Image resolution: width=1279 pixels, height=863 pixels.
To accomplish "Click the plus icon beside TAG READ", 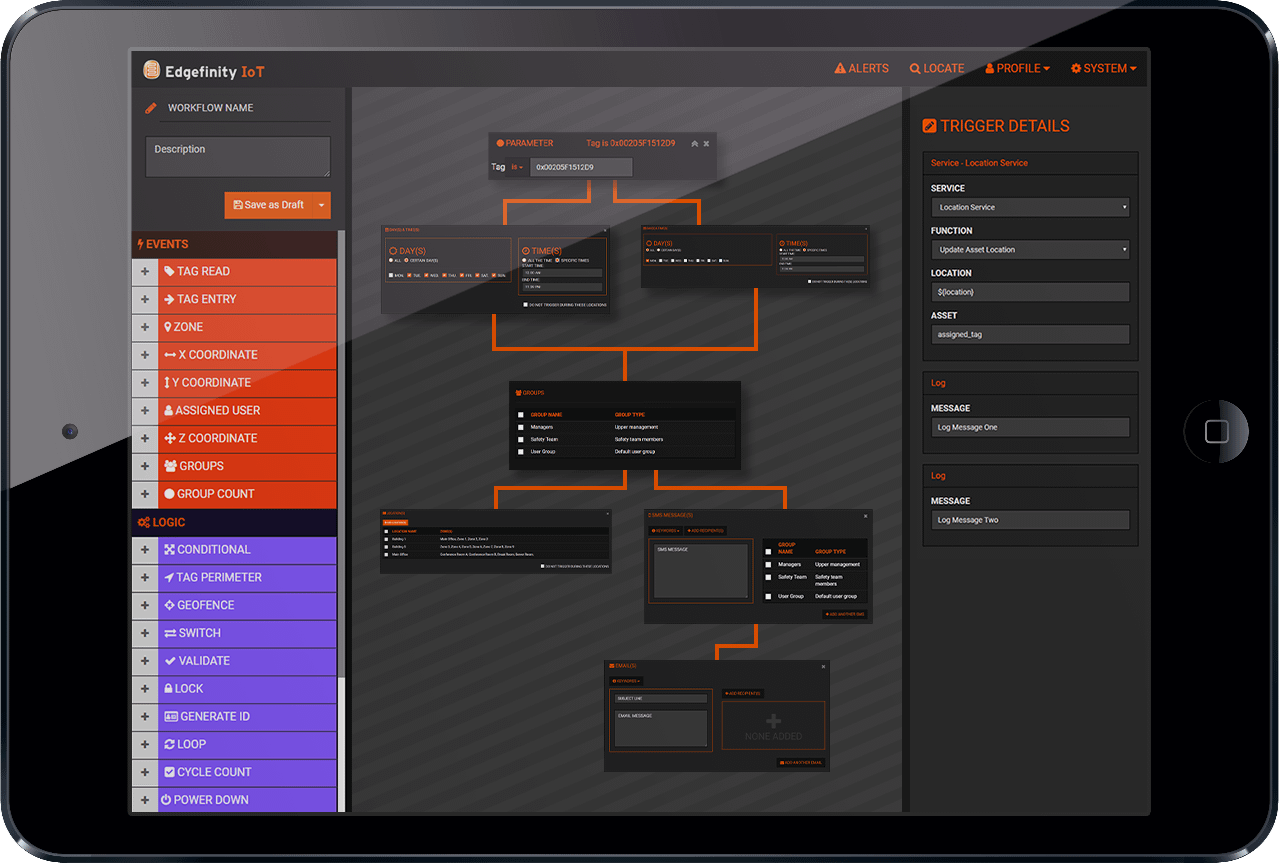I will 145,272.
